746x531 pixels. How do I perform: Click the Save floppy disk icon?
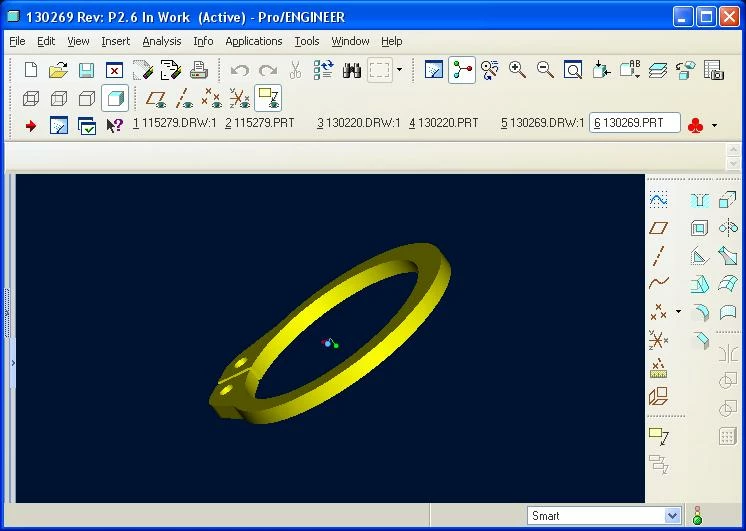(x=86, y=70)
